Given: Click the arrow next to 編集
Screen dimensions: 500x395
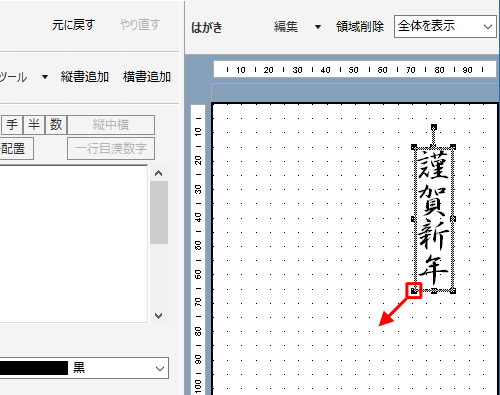Looking at the screenshot, I should tap(318, 27).
